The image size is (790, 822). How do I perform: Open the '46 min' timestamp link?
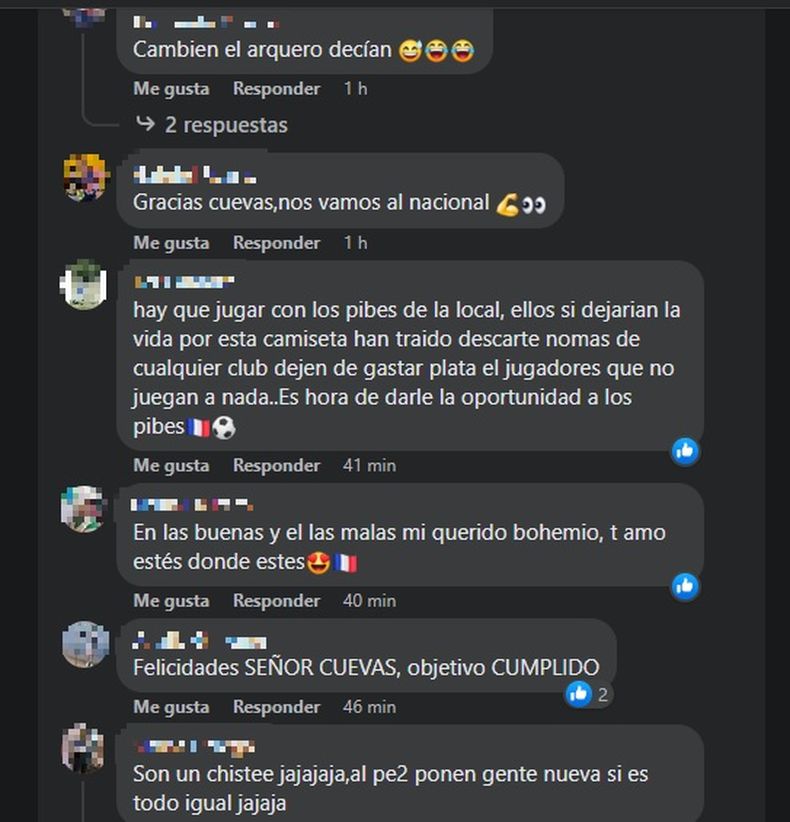(x=369, y=707)
